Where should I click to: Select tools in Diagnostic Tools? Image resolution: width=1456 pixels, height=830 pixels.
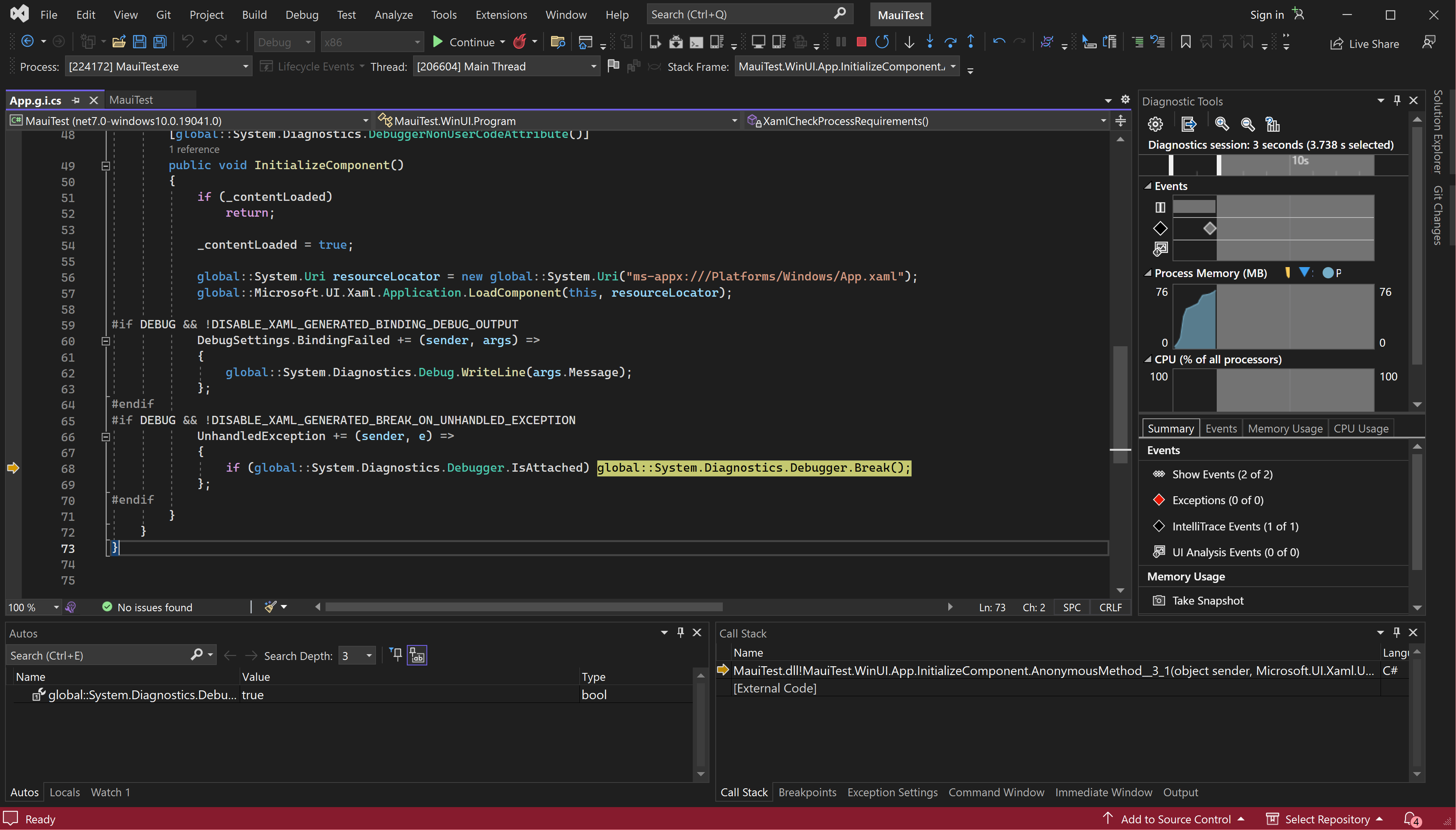1188,124
